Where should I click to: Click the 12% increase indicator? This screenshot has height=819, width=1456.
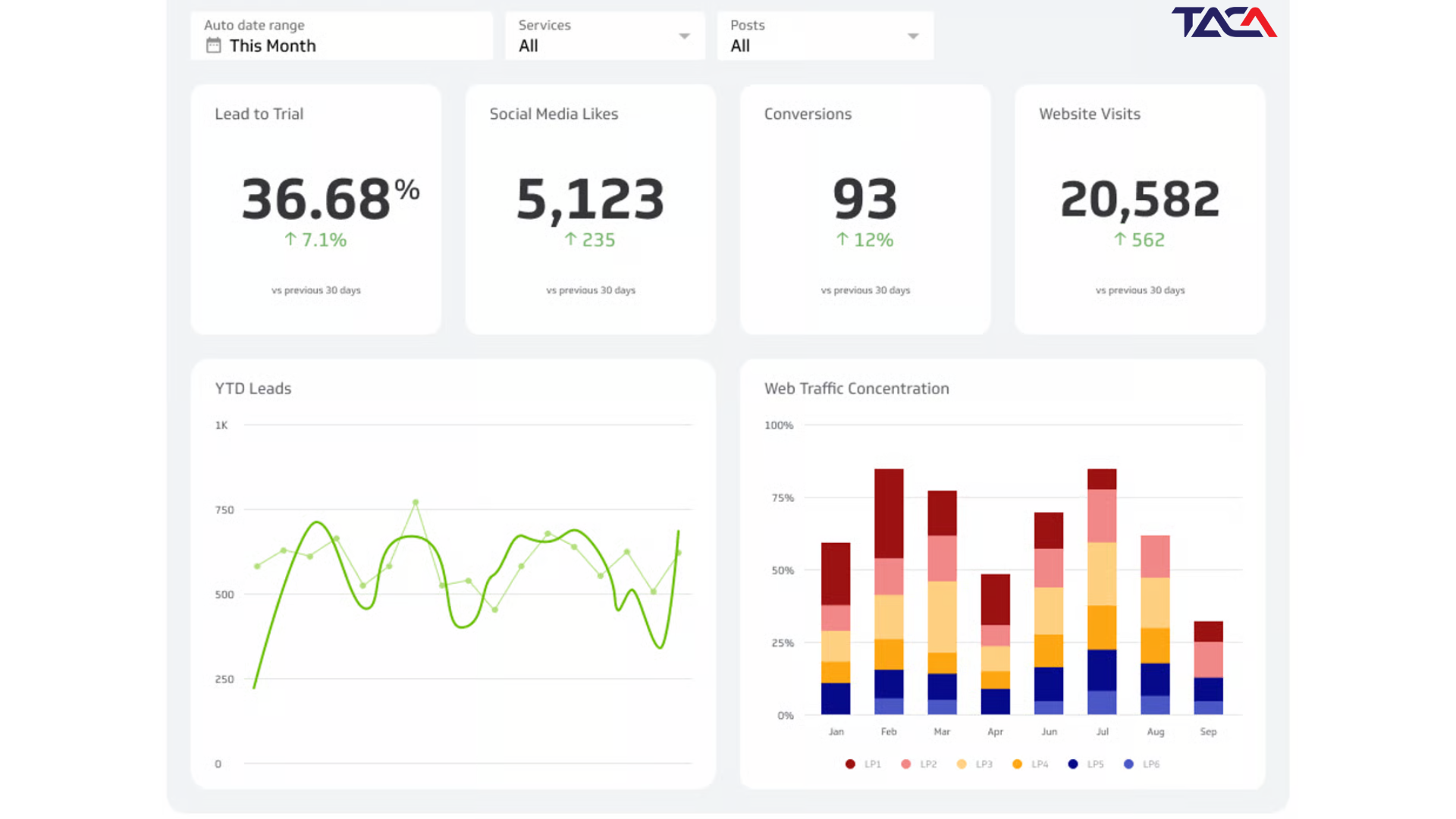(864, 240)
